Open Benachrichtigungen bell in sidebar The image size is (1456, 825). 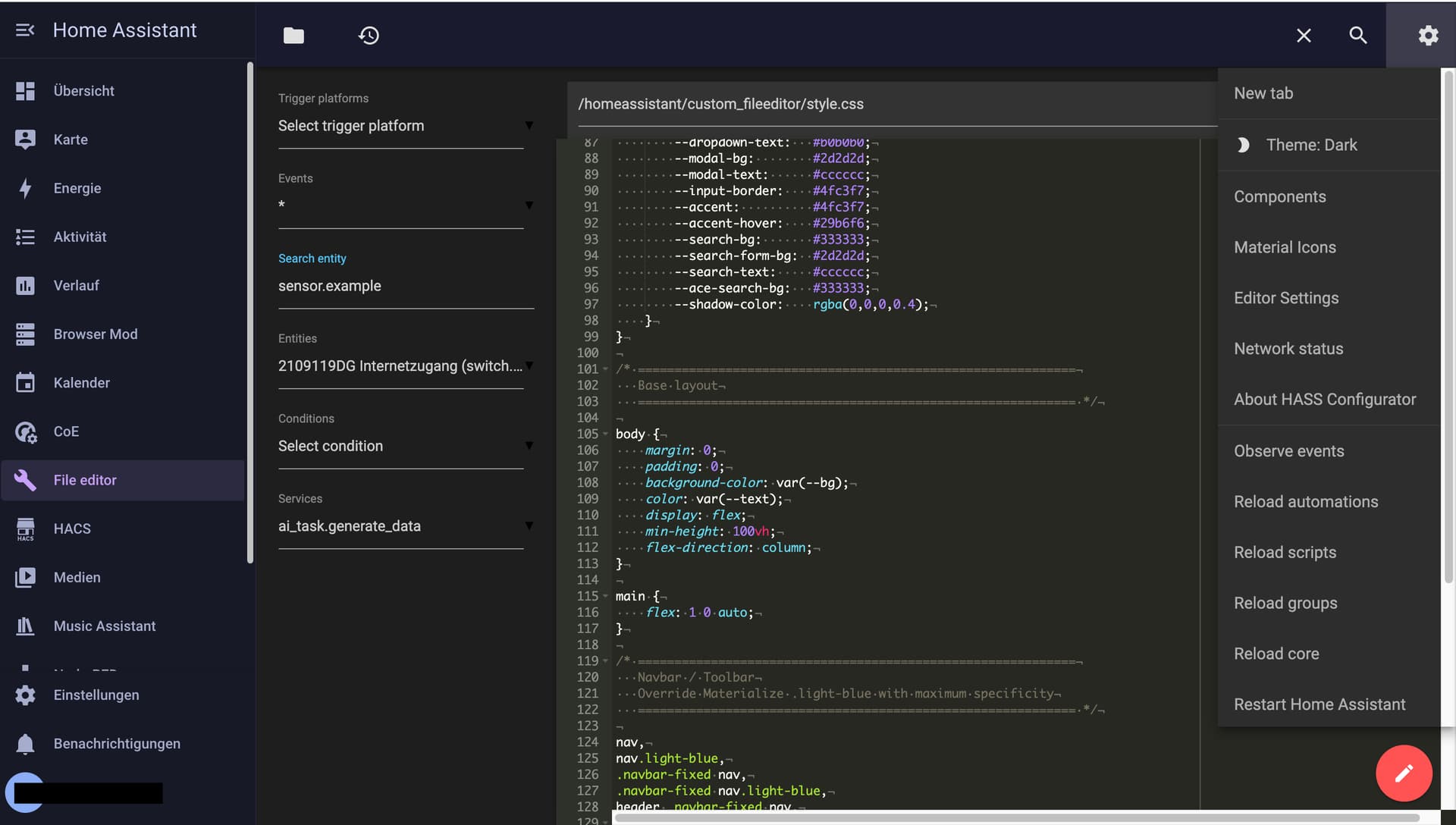click(116, 743)
